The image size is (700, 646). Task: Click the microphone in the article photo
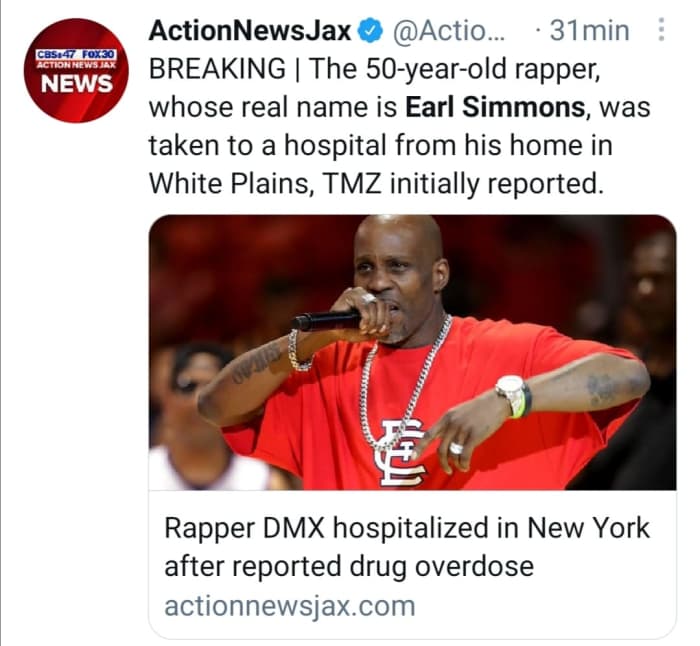click(x=326, y=321)
